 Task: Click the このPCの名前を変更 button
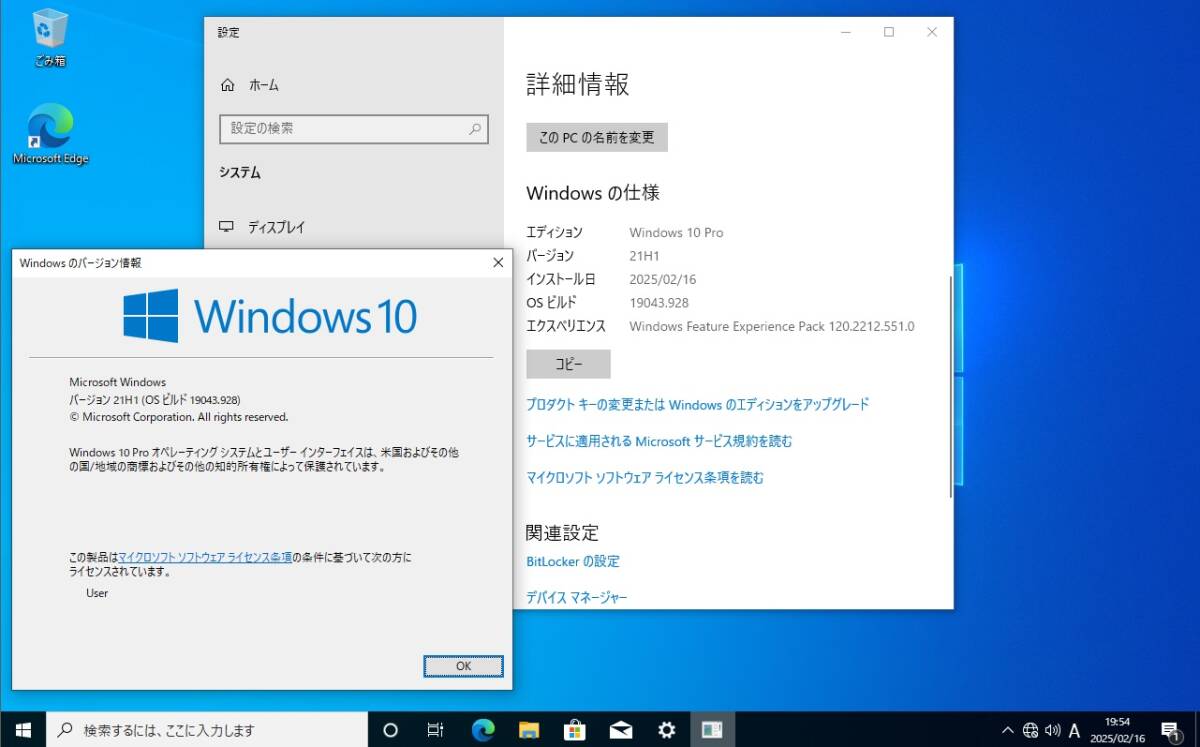[597, 137]
